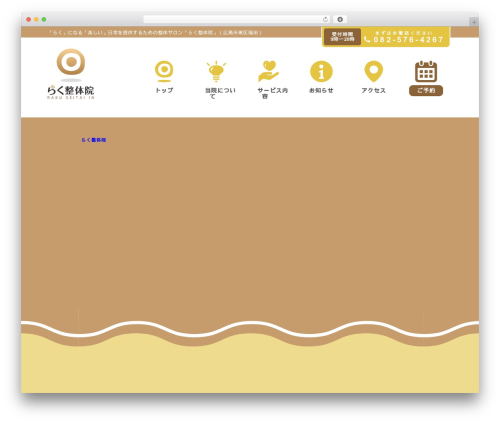The width and height of the screenshot is (500, 423).
Task: Select the アクセス menu label
Action: click(x=374, y=90)
